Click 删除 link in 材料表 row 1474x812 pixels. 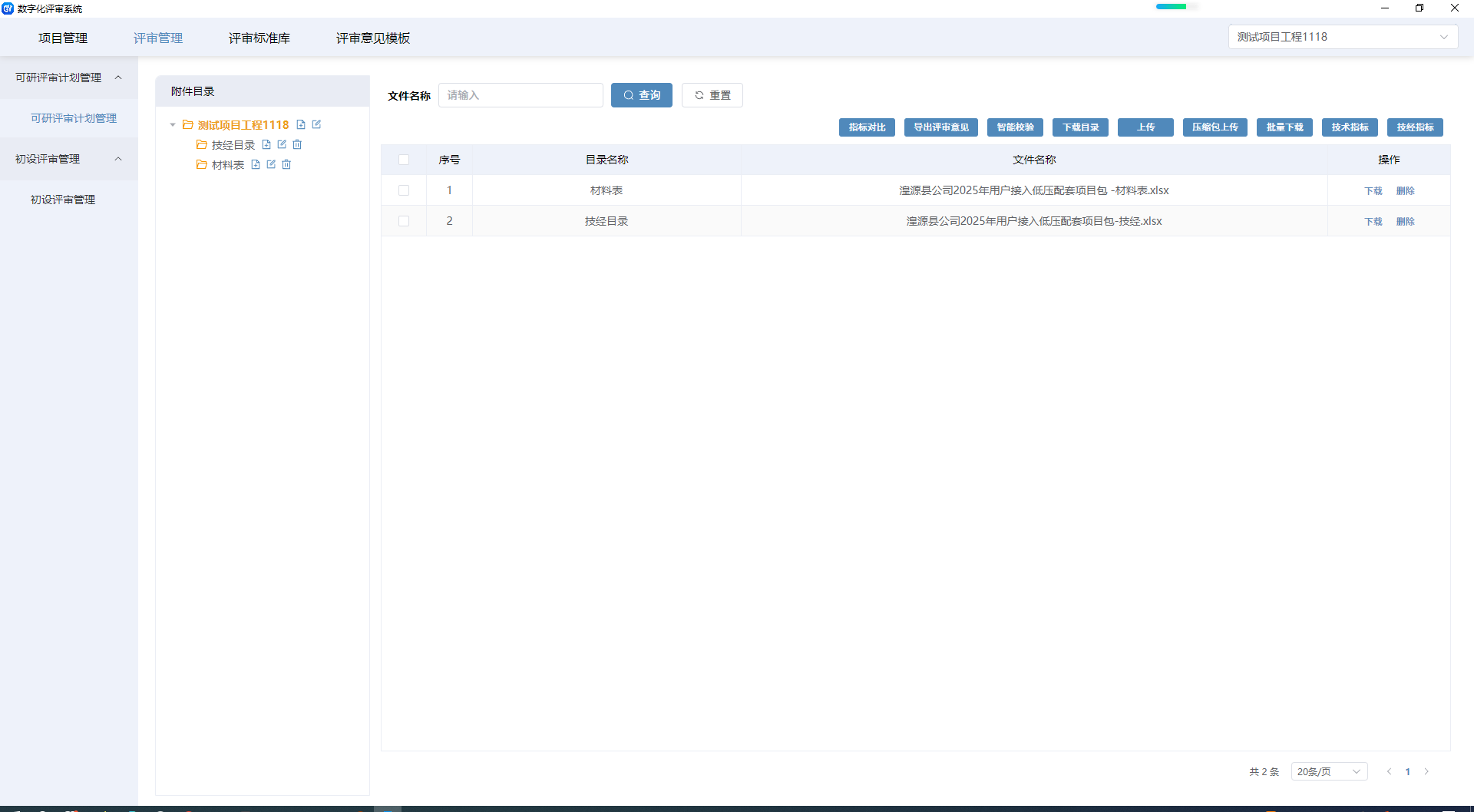click(1406, 191)
